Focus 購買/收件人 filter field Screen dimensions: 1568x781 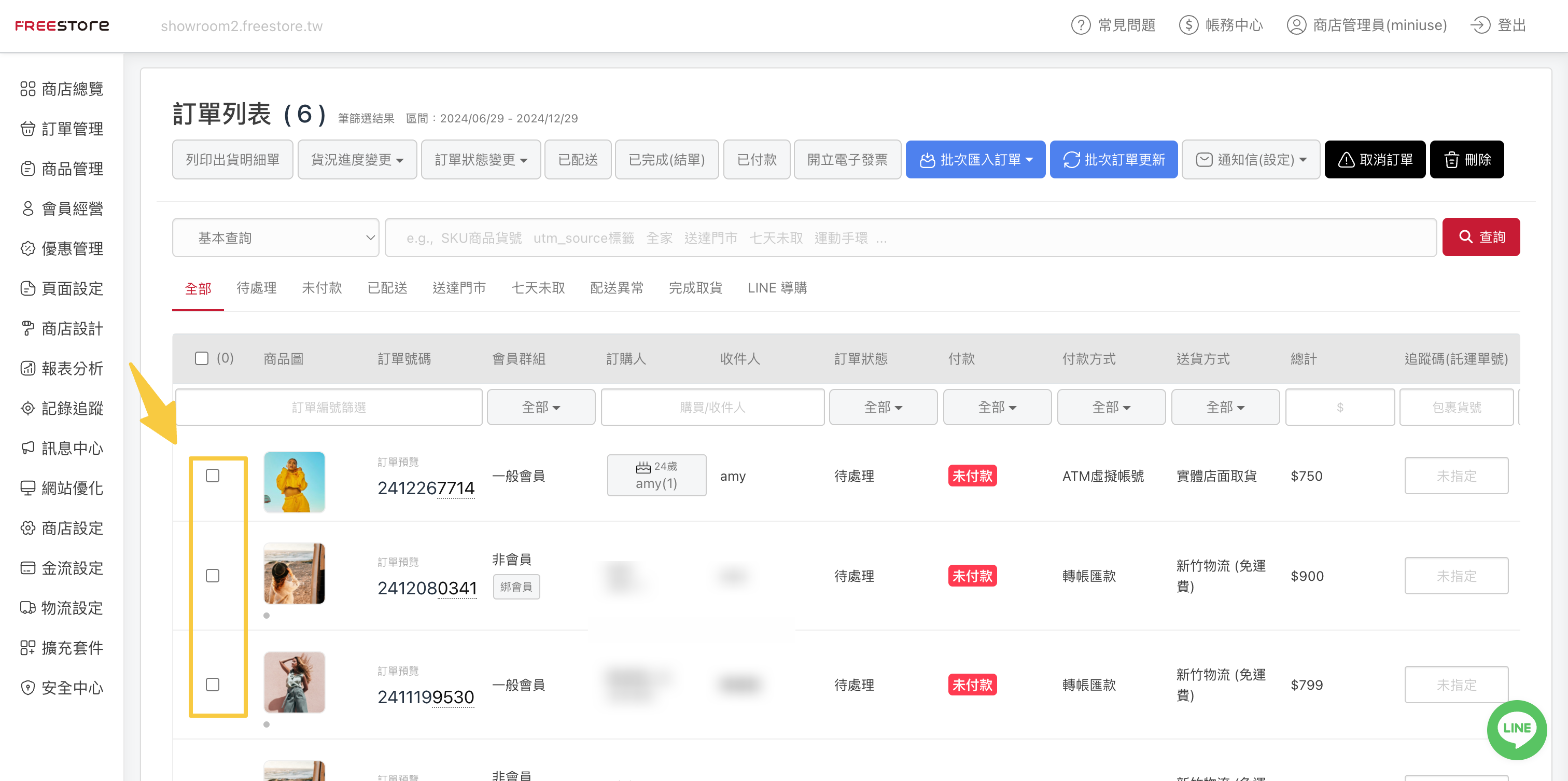tap(713, 407)
